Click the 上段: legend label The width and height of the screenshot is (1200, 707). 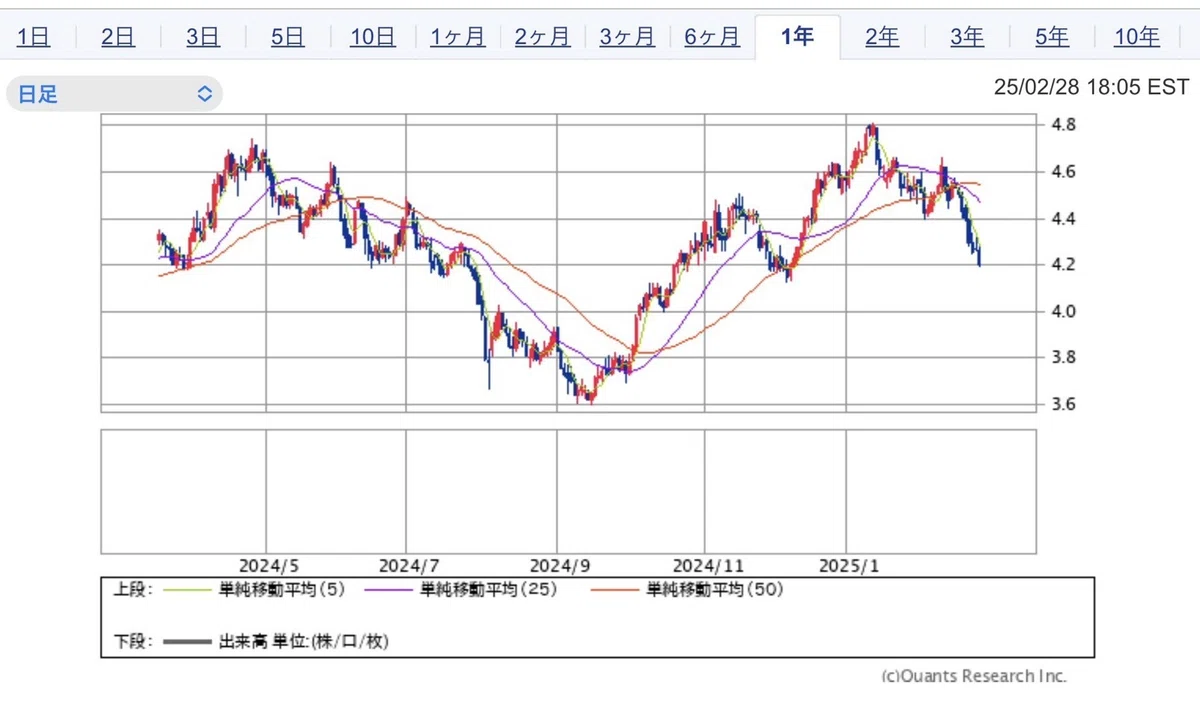pos(132,590)
